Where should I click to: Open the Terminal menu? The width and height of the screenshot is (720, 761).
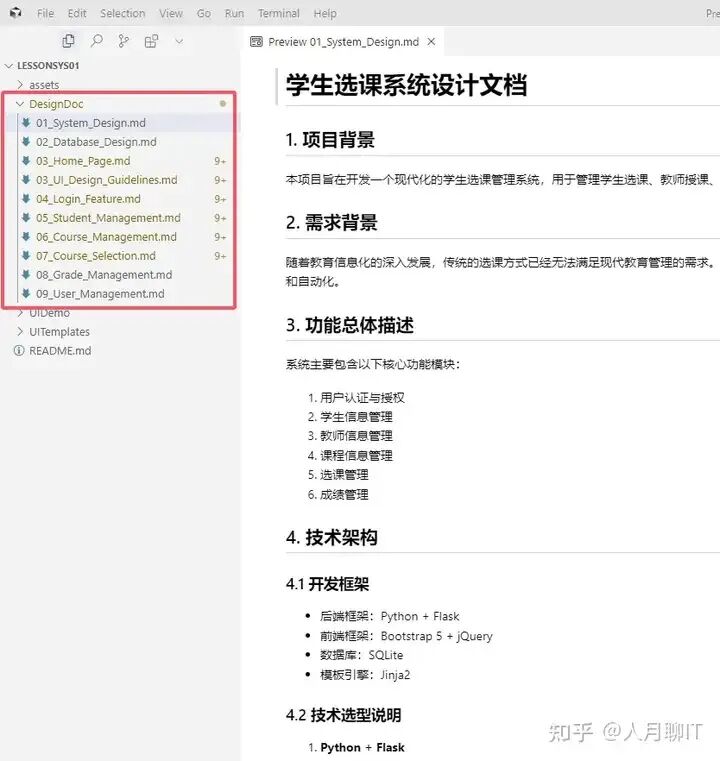(x=278, y=13)
